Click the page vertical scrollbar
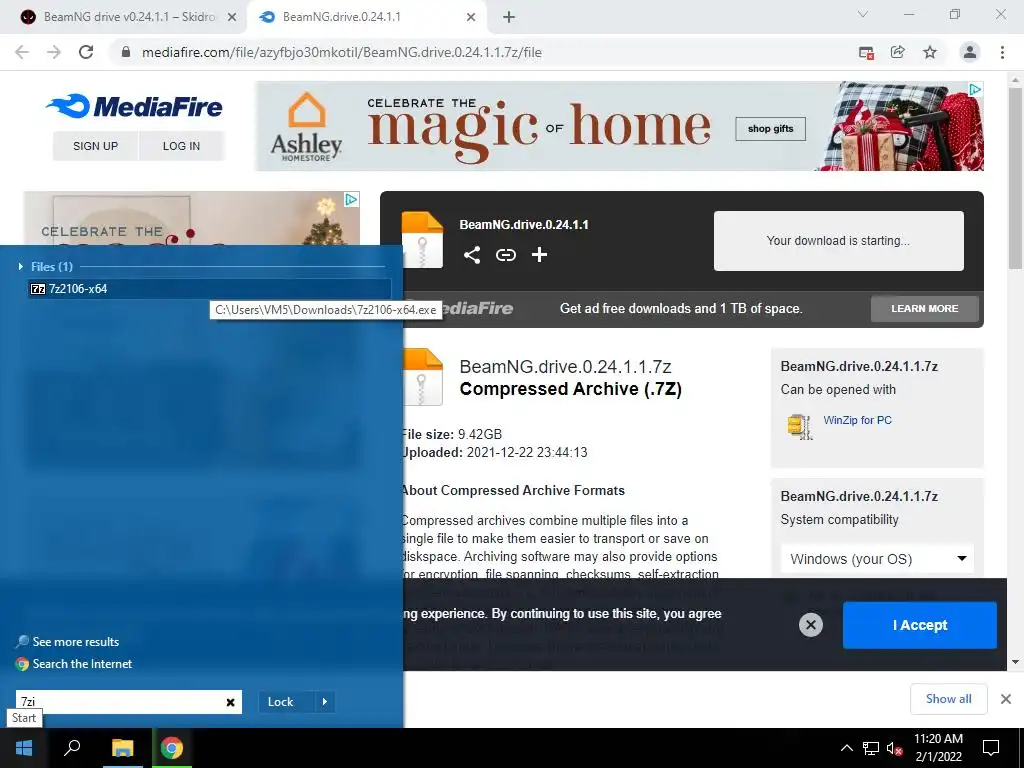The image size is (1024, 768). pos(1015,176)
